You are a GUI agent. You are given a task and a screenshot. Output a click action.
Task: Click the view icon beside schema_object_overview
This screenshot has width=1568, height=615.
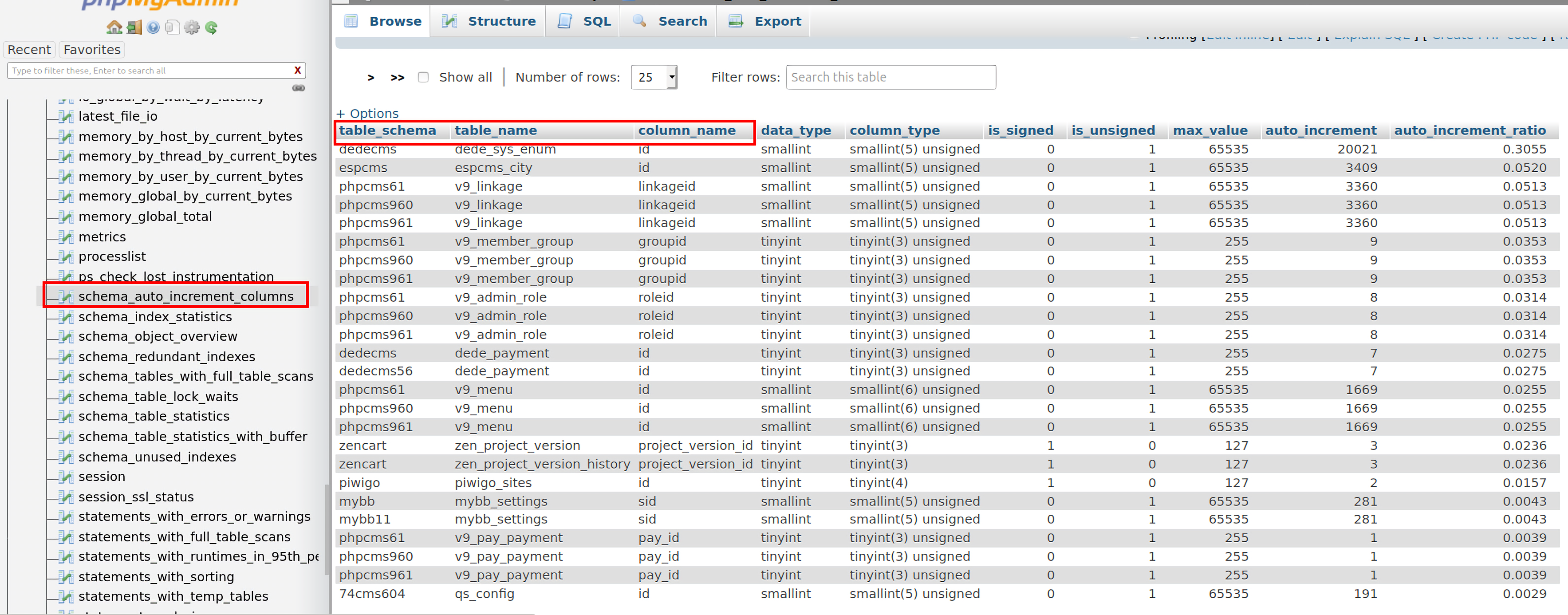click(66, 336)
